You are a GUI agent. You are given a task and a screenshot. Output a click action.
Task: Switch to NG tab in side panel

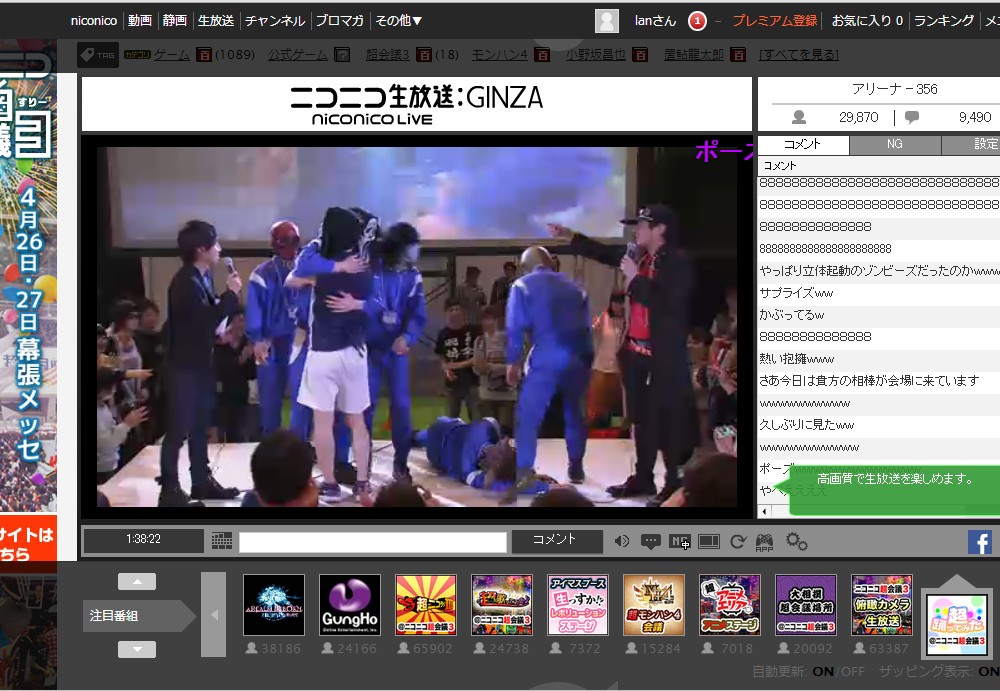[x=895, y=144]
